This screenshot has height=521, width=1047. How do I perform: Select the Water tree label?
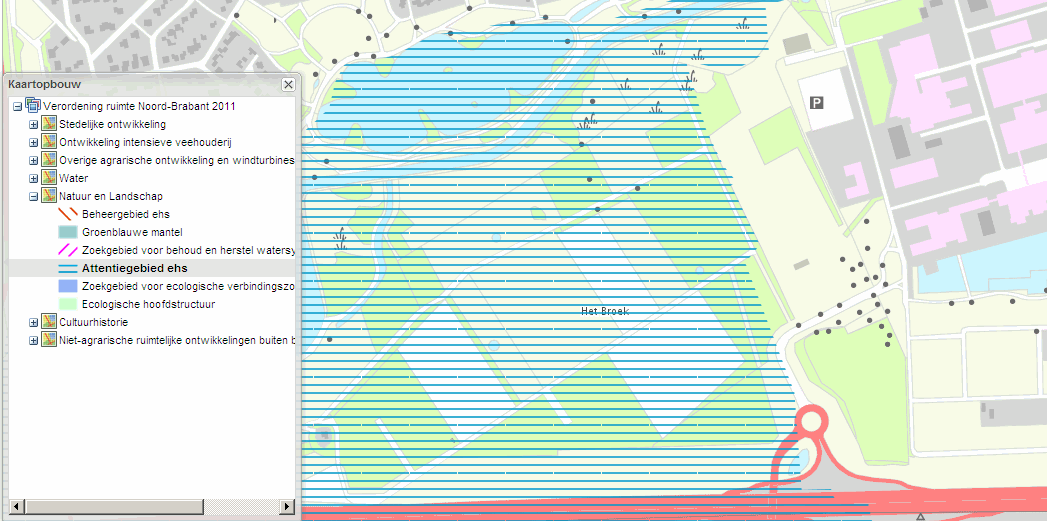[73, 178]
